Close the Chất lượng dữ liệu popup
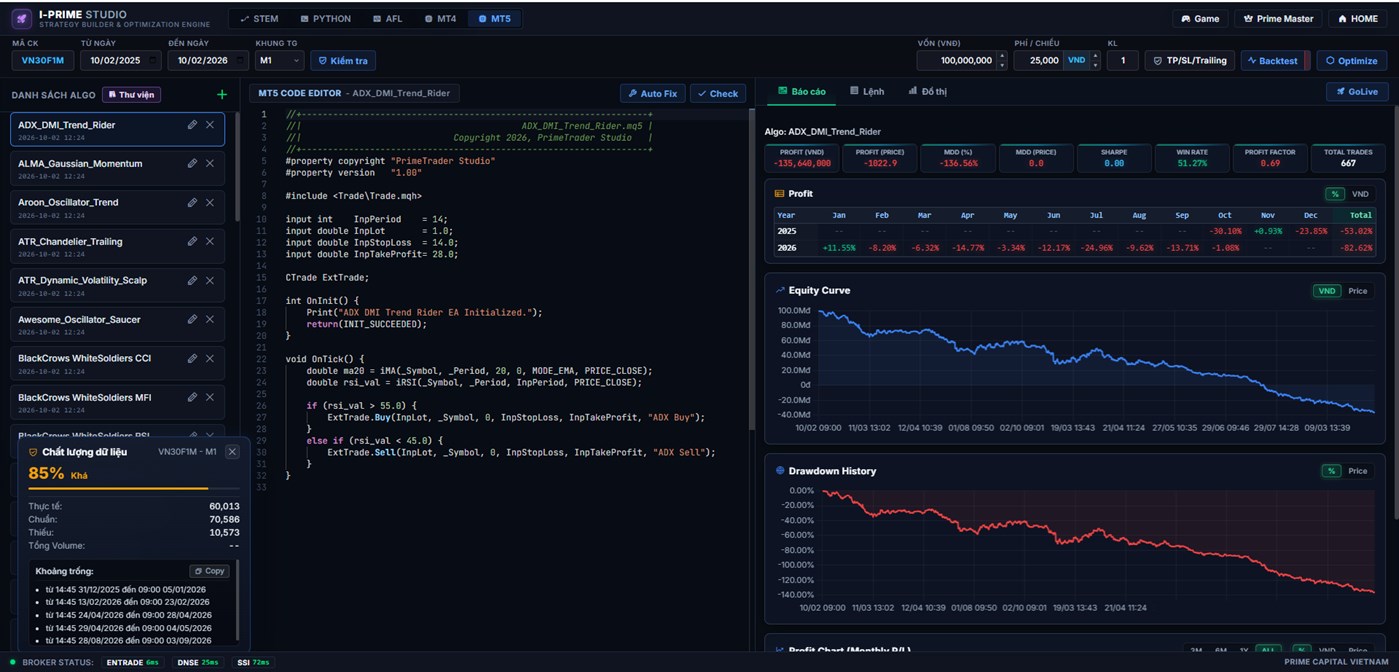Screen dimensions: 1399x672 pos(232,452)
